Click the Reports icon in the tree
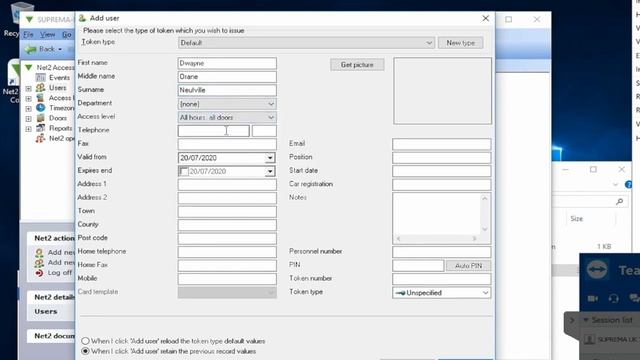The image size is (640, 360). point(40,128)
